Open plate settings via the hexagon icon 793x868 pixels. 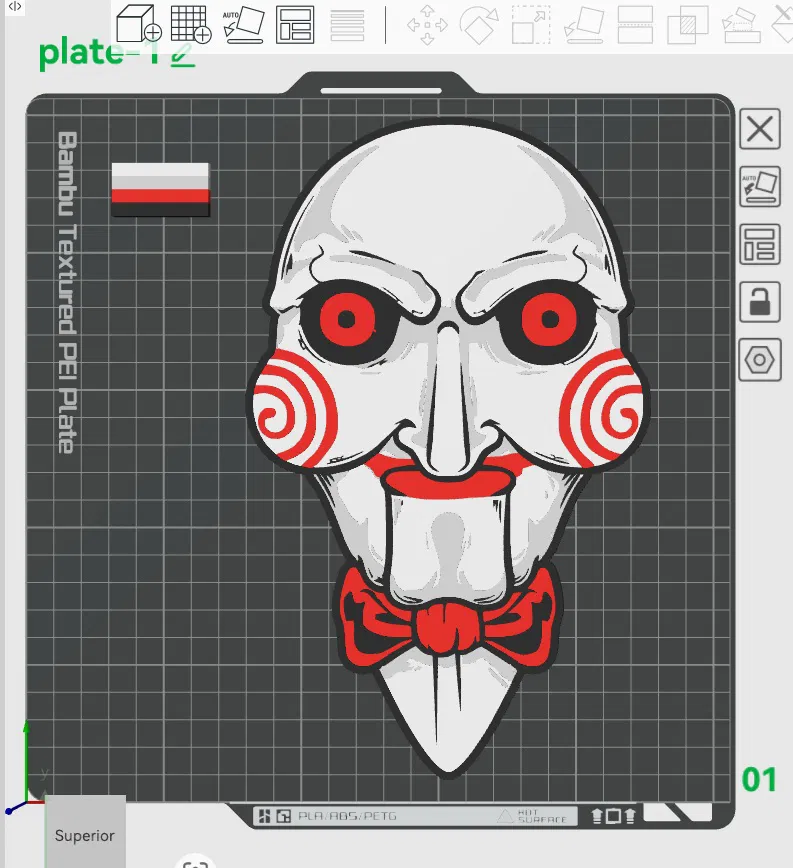(760, 360)
